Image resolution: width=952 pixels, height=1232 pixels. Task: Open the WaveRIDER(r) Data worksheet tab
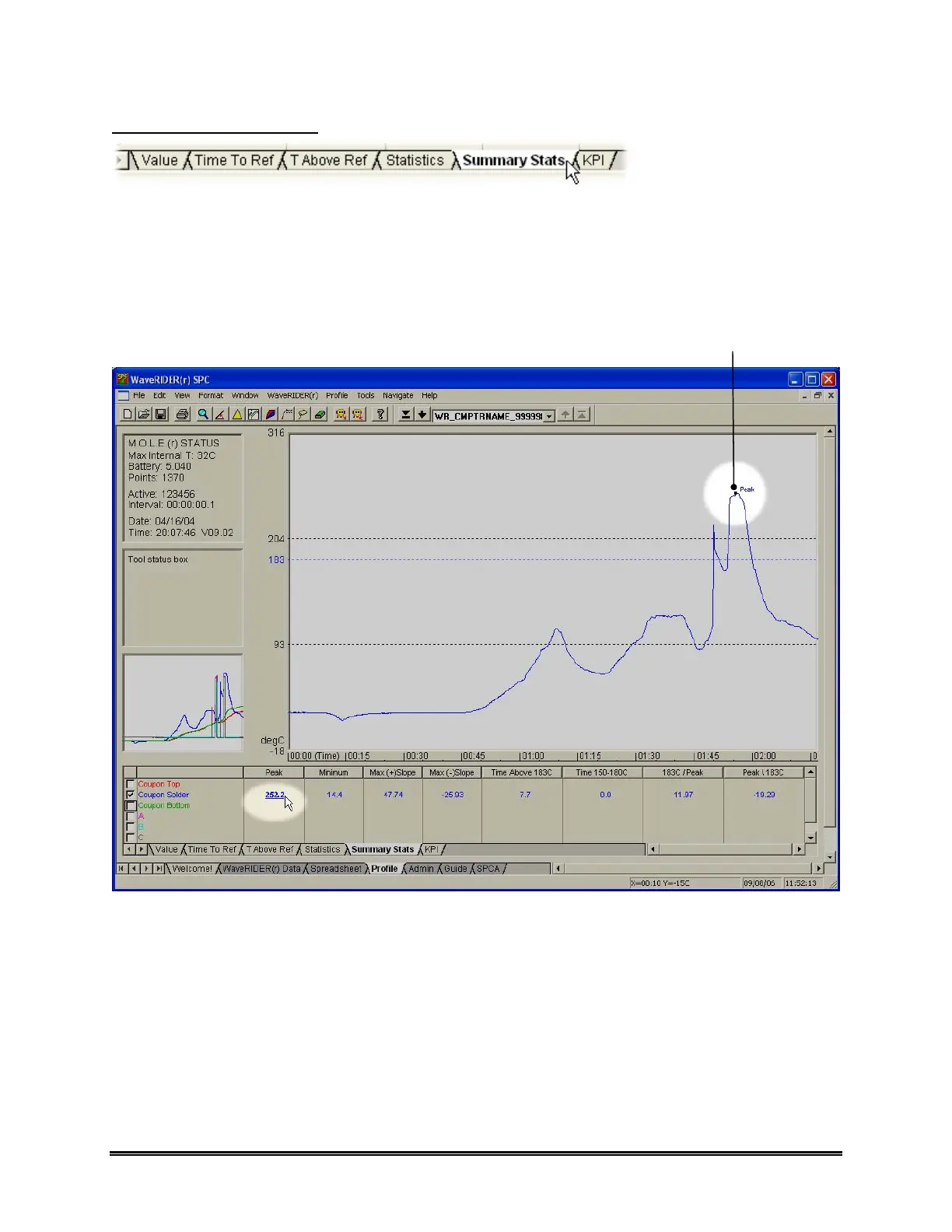coord(261,869)
